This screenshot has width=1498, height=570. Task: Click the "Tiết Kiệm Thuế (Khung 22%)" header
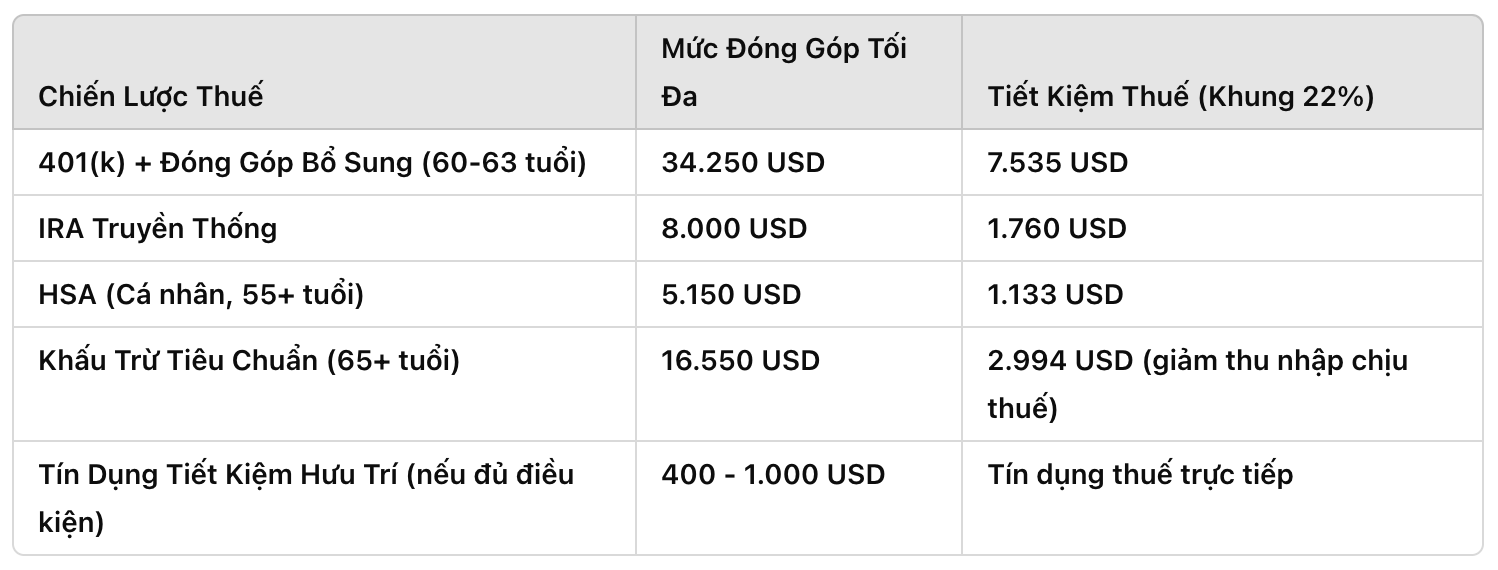(x=1181, y=97)
